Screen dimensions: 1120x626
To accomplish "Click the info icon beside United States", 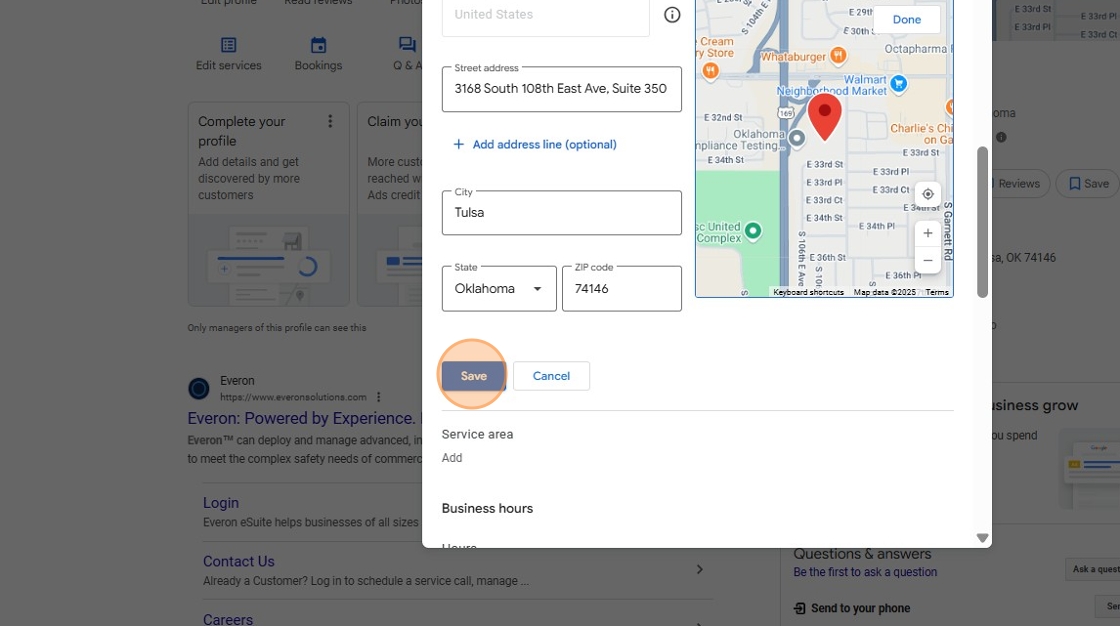I will coord(671,14).
